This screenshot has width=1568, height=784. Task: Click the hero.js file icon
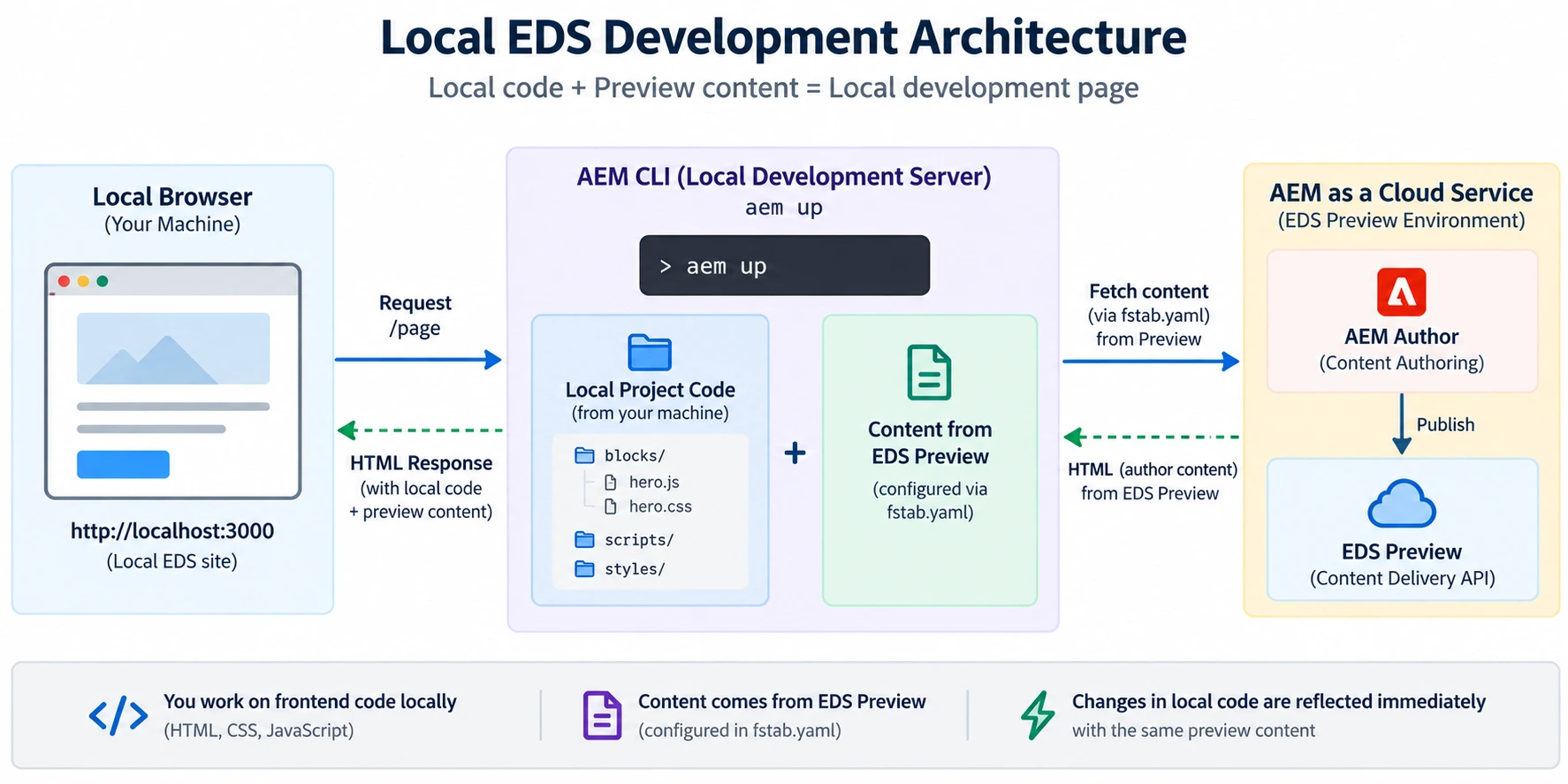pos(610,483)
